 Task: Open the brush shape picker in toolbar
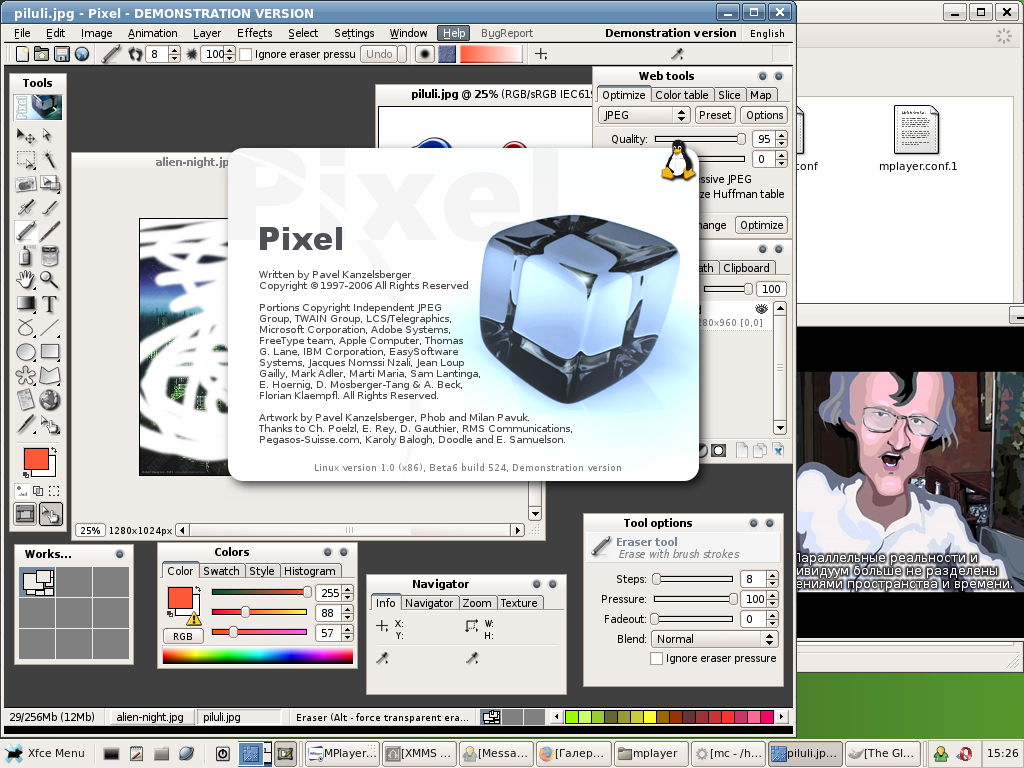point(424,54)
